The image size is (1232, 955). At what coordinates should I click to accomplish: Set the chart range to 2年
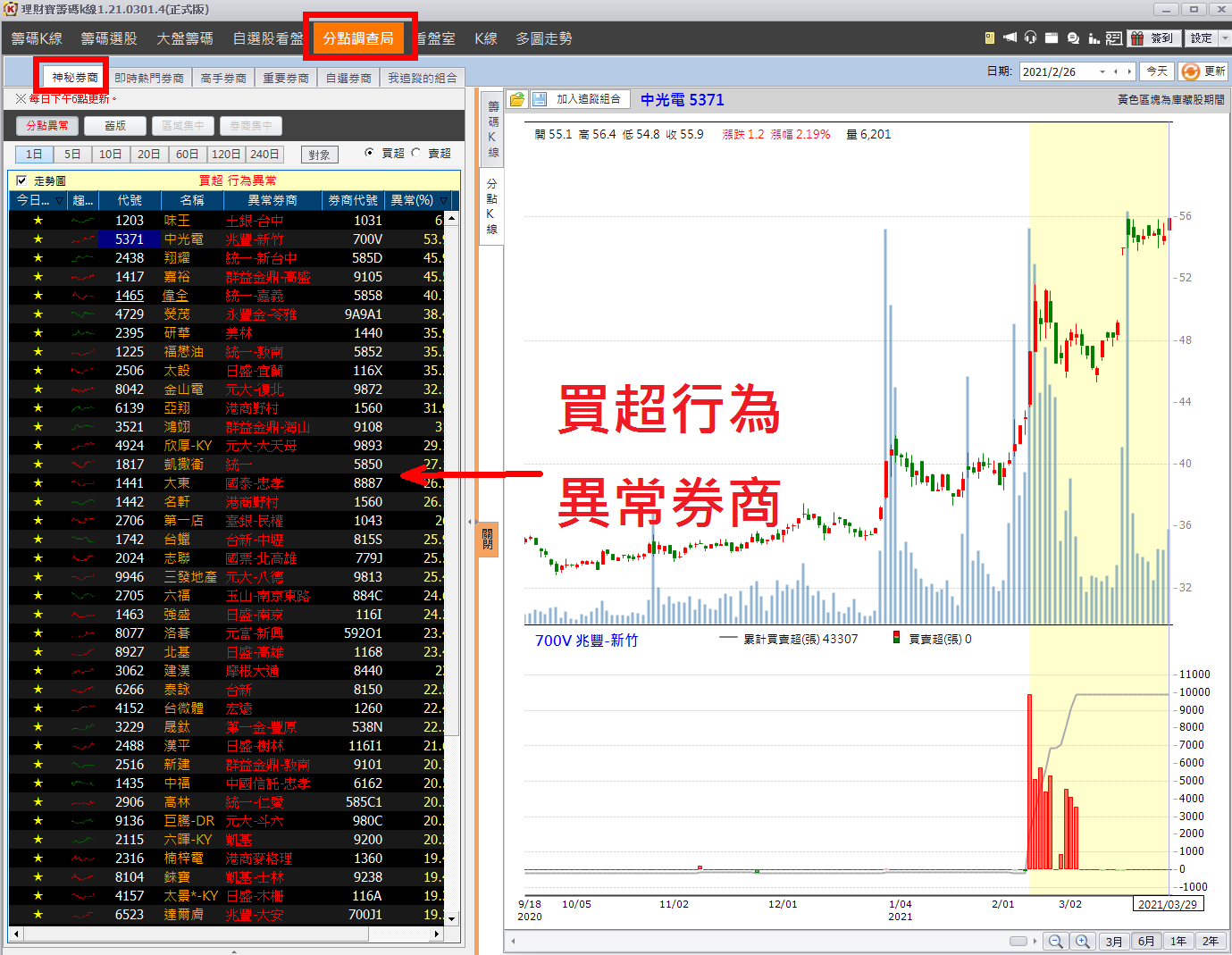click(x=1211, y=942)
